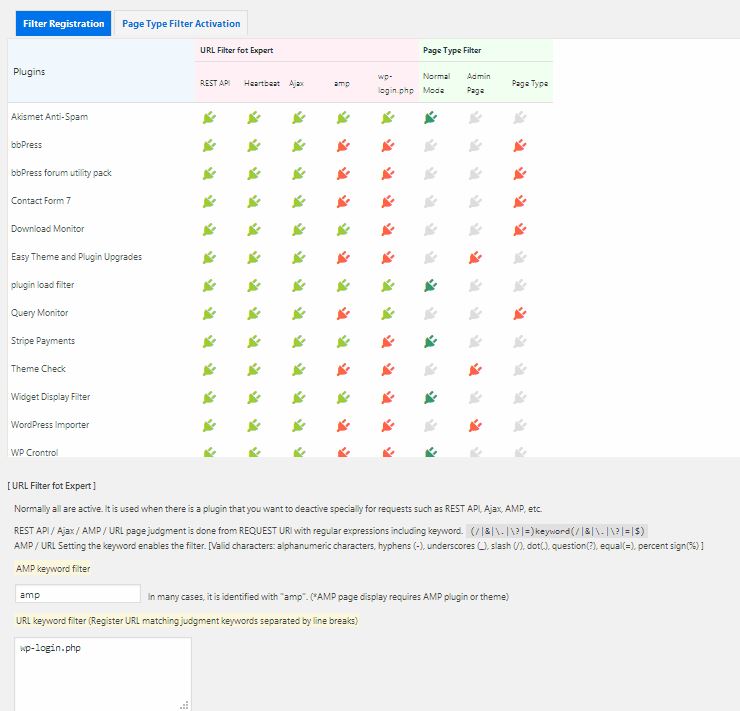
Task: Click the Admin Page column header
Action: (479, 83)
